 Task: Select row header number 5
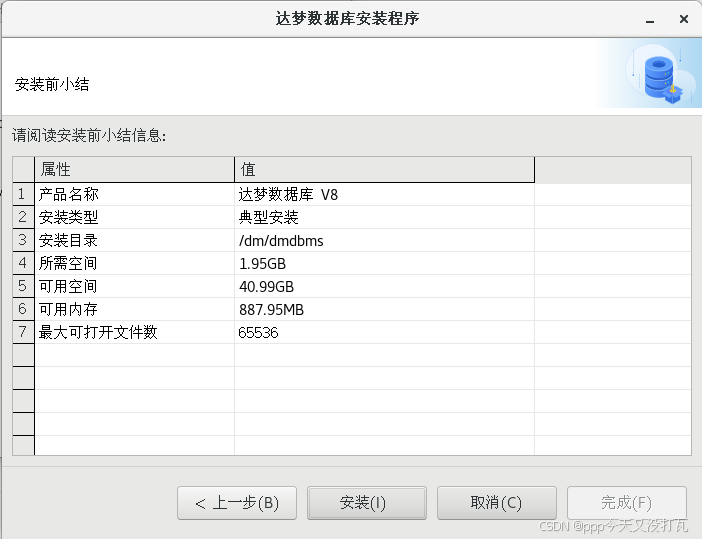(x=23, y=287)
